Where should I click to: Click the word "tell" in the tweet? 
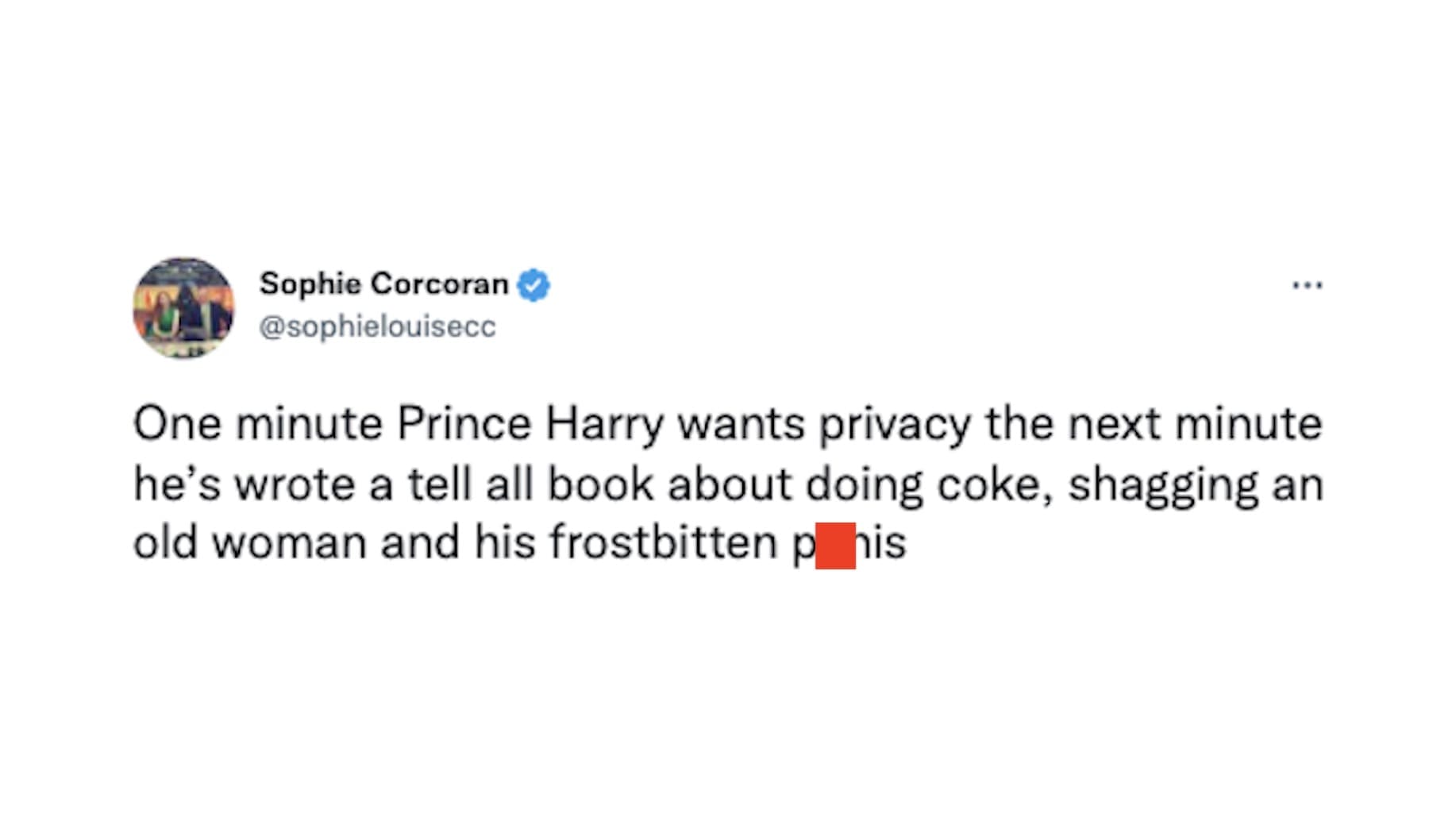coord(439,484)
